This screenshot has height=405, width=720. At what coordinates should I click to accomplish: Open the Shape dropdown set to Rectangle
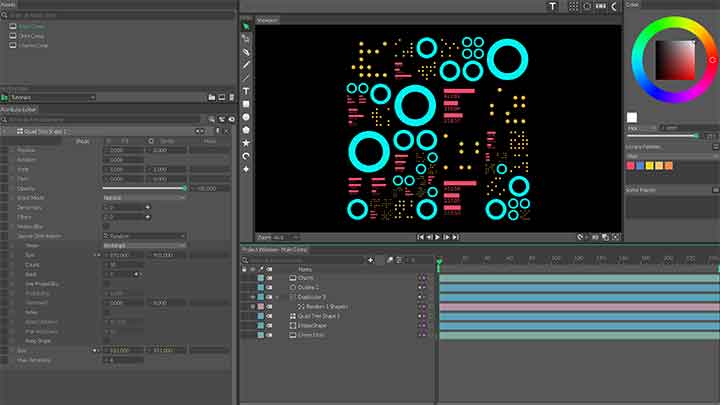tap(144, 246)
